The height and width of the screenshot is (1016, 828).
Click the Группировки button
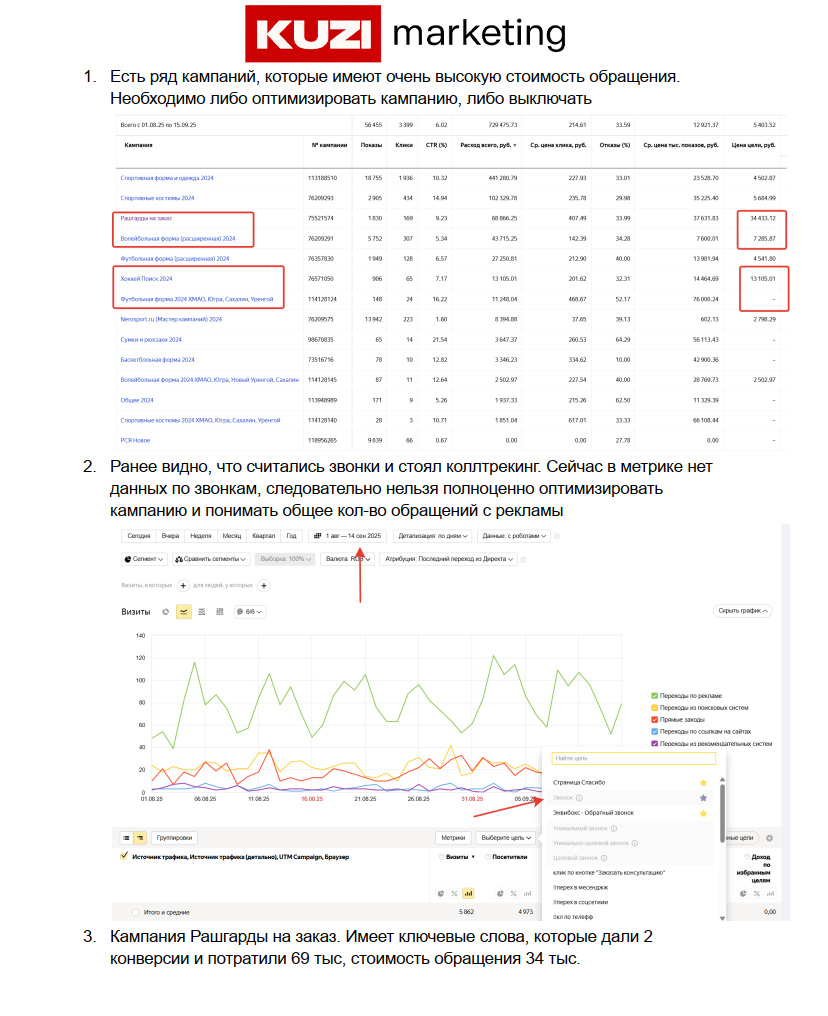coord(174,838)
